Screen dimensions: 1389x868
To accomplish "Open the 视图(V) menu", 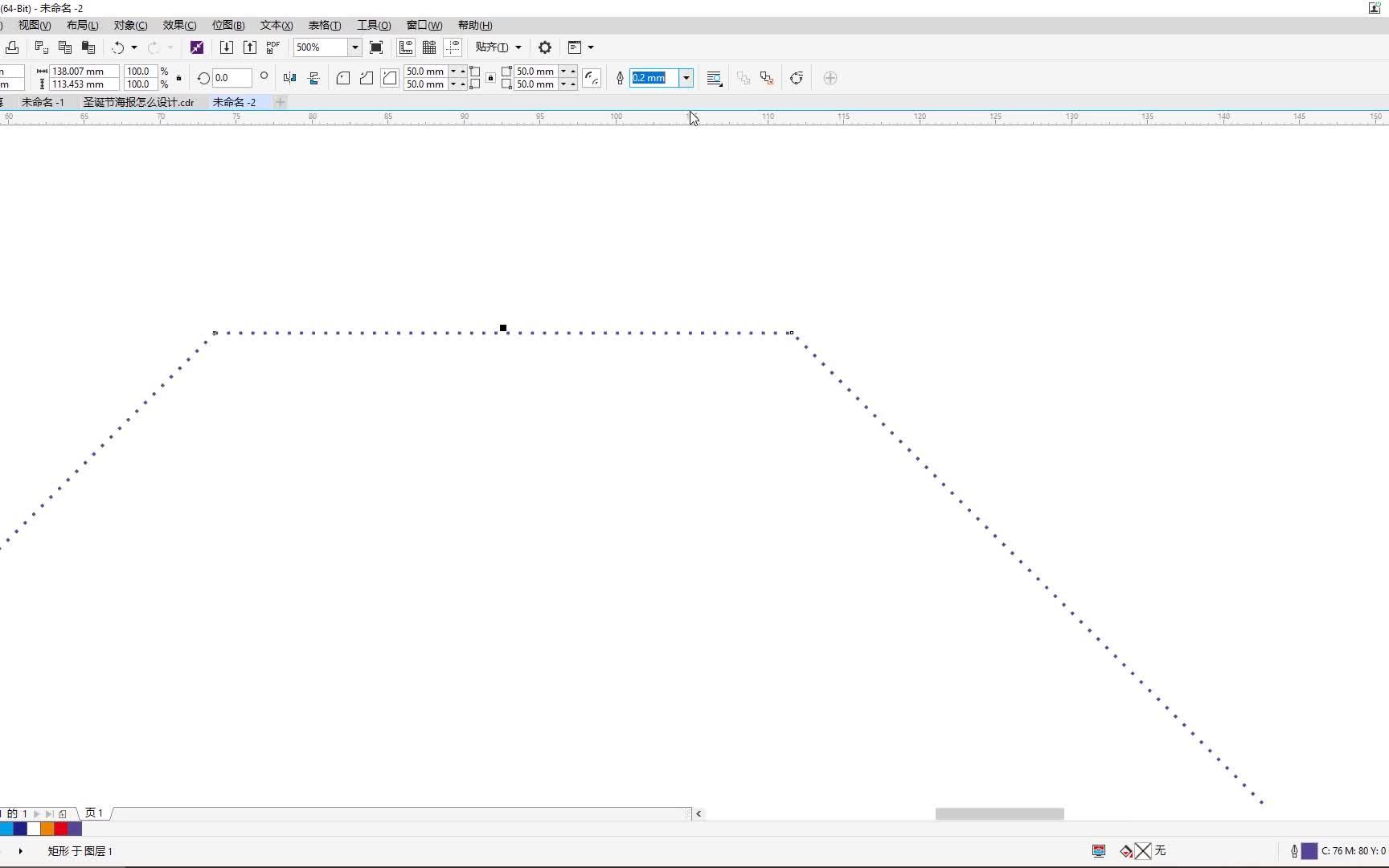I will 35,26.
